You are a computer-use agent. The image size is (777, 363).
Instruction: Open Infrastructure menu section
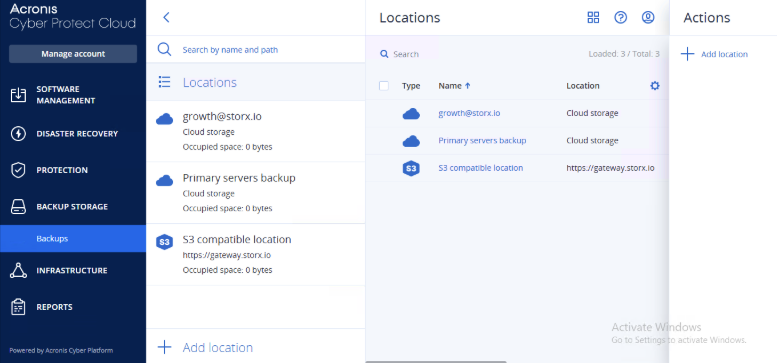[73, 270]
